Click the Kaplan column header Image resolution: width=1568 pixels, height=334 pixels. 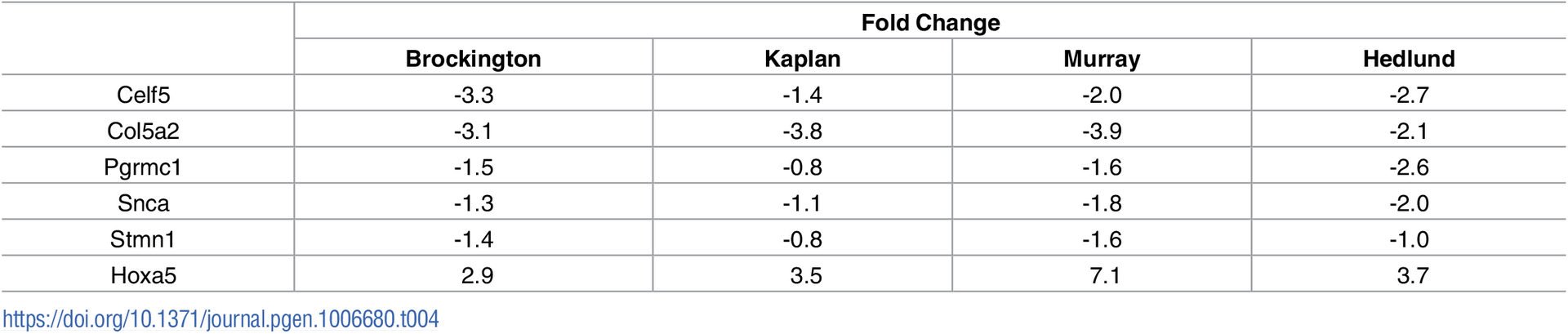pyautogui.click(x=802, y=59)
